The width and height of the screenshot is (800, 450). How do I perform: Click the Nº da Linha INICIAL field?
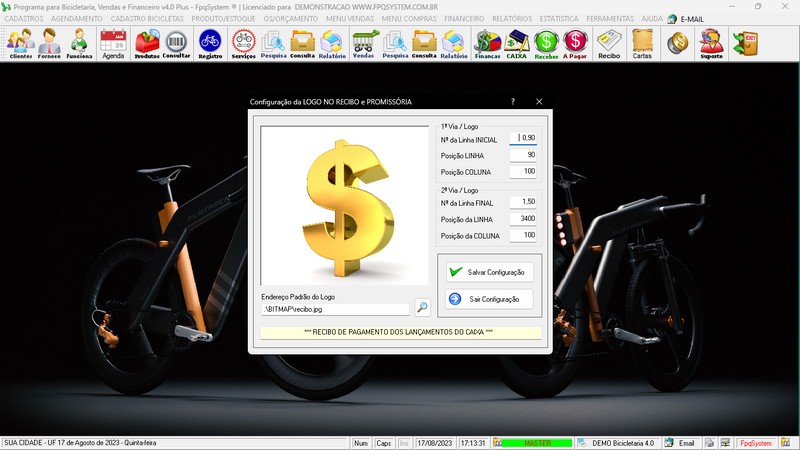(x=523, y=138)
